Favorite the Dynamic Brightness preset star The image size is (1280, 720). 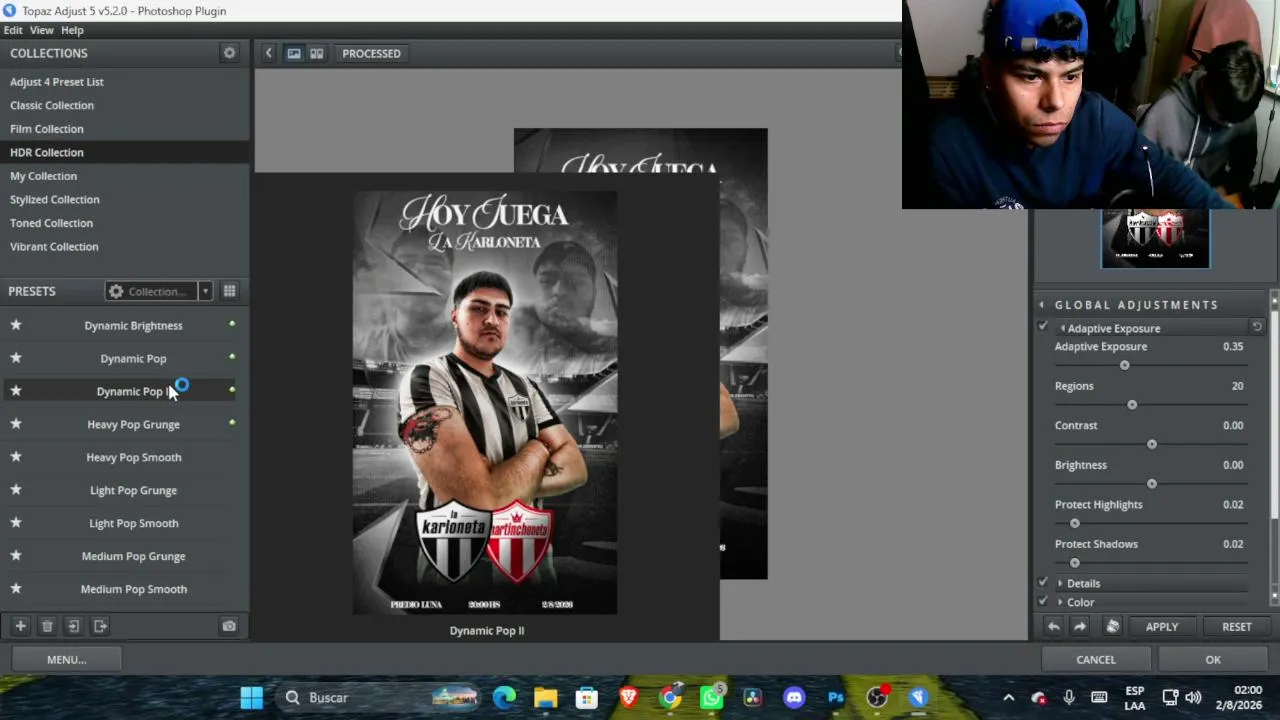[16, 325]
